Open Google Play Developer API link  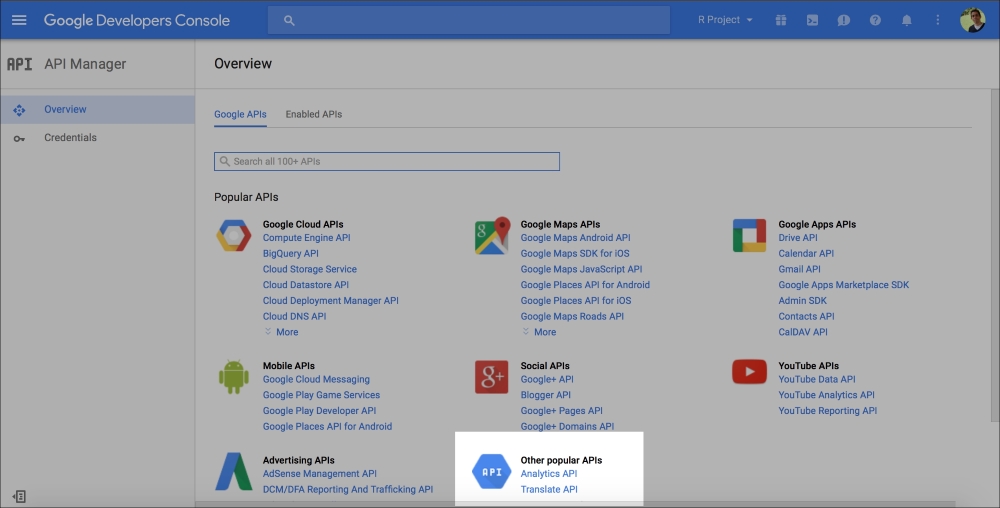[x=320, y=411]
